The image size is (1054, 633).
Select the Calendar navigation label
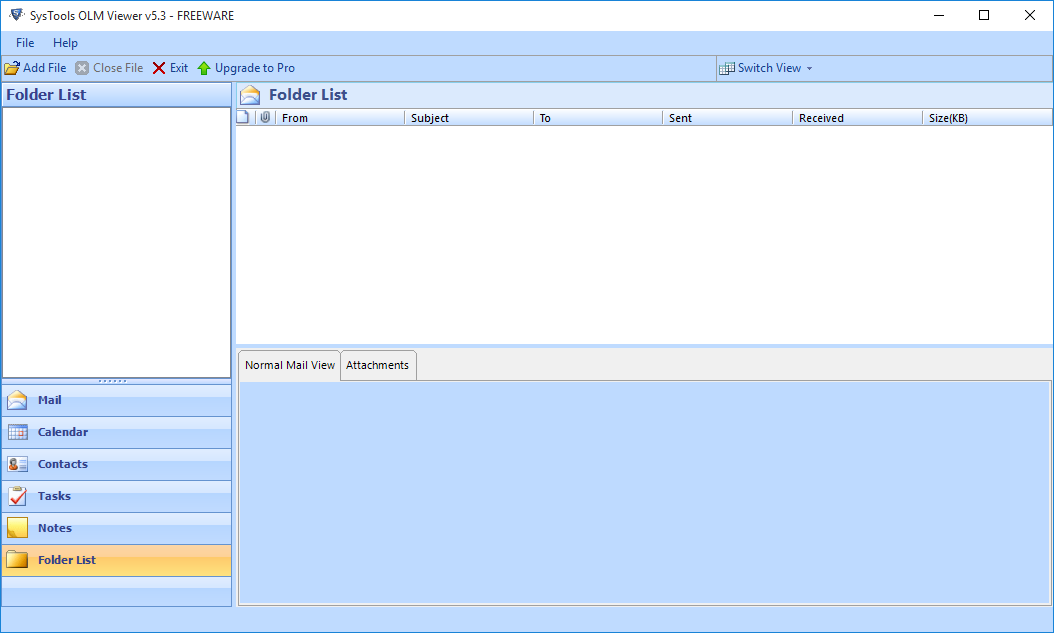click(63, 432)
